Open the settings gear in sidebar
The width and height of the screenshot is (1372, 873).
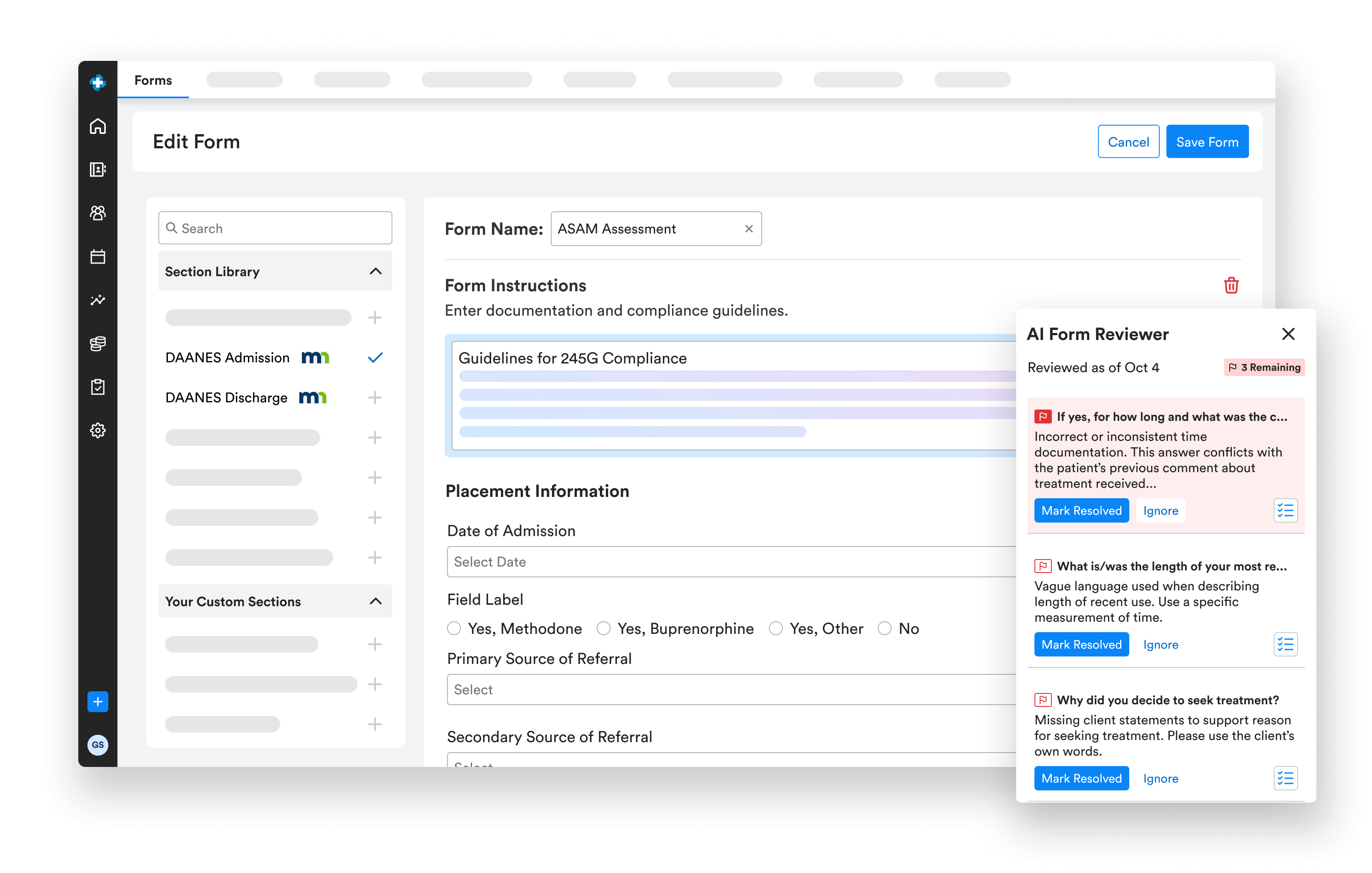(97, 430)
